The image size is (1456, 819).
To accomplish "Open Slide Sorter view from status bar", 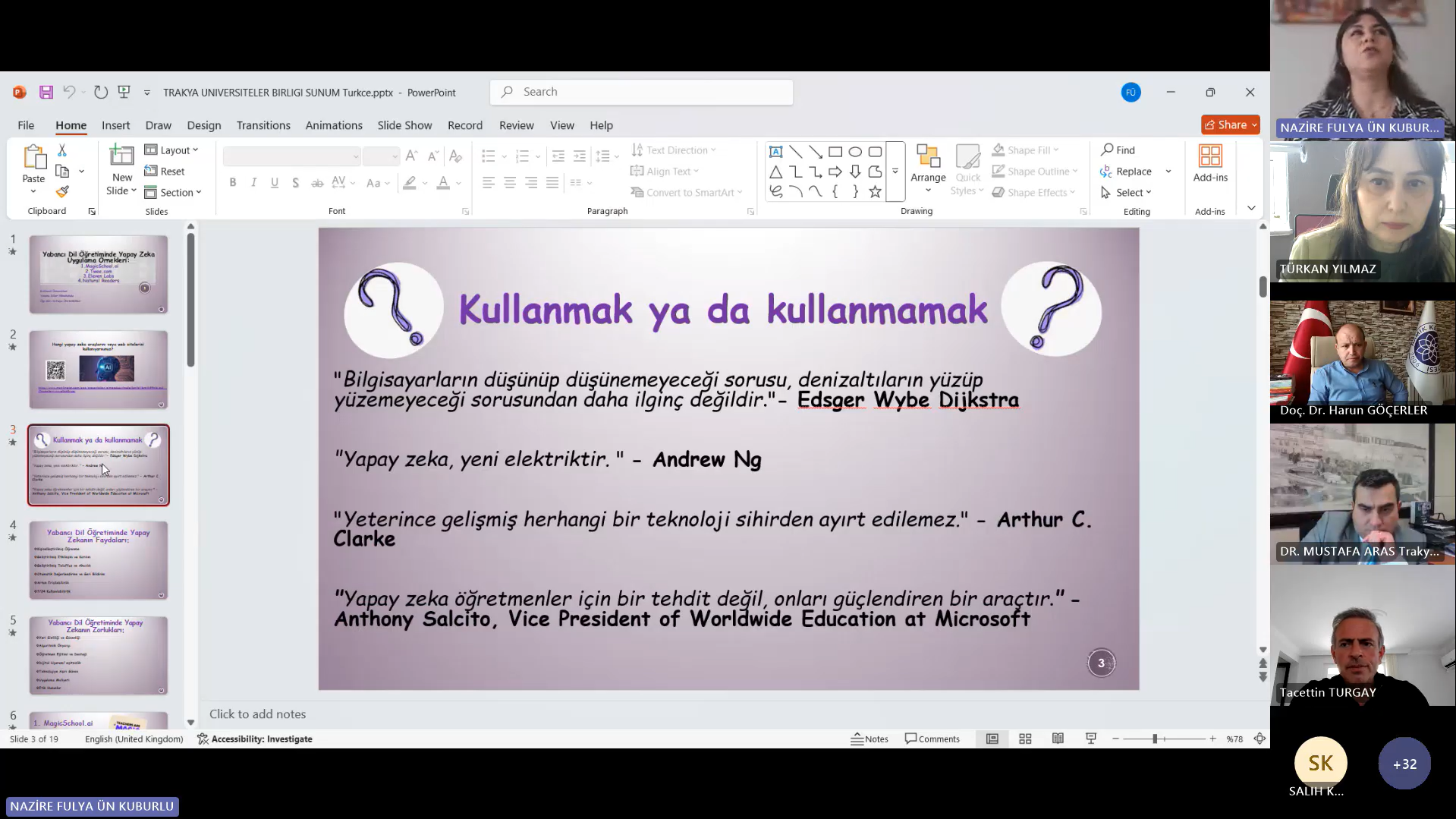I will (1025, 739).
